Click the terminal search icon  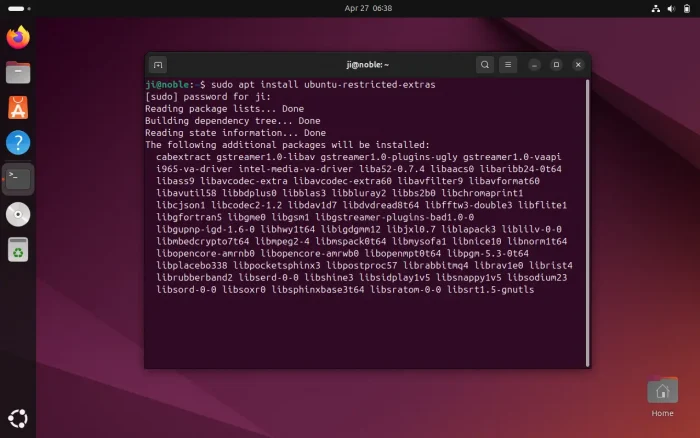[485, 65]
